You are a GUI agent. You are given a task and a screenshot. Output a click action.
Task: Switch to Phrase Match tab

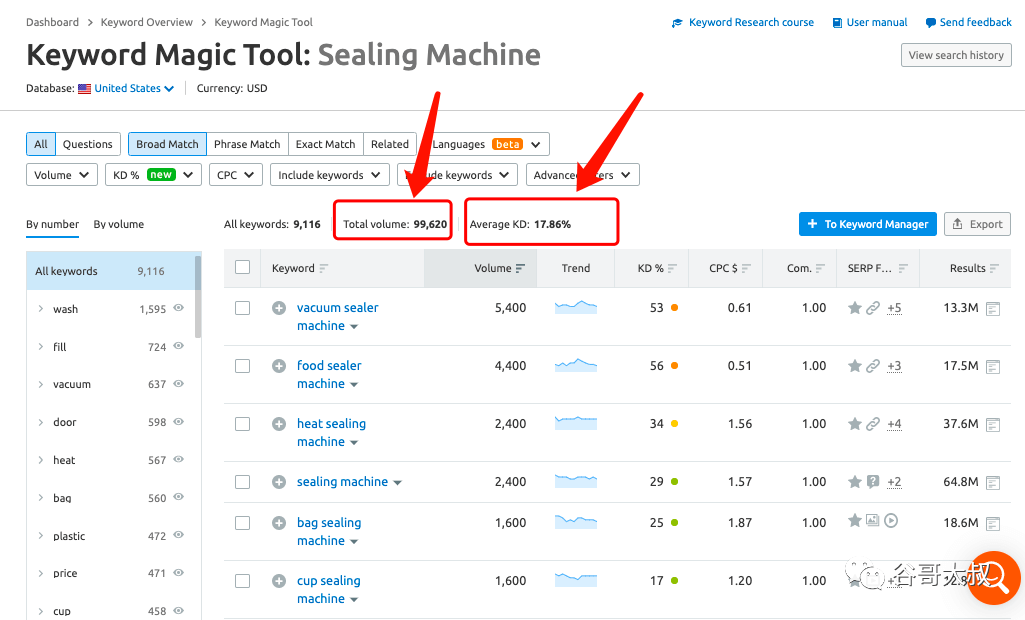pyautogui.click(x=247, y=144)
